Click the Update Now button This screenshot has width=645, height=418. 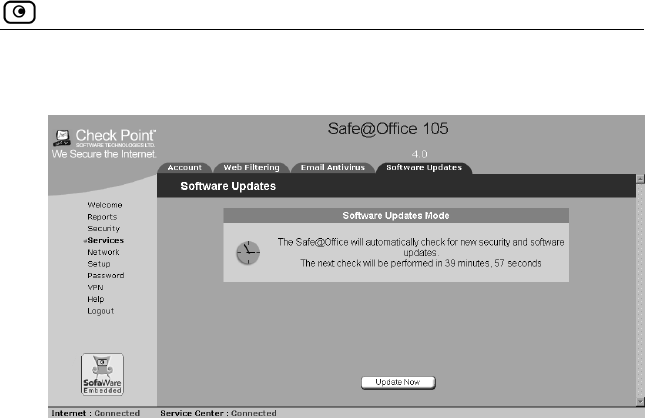tap(398, 382)
